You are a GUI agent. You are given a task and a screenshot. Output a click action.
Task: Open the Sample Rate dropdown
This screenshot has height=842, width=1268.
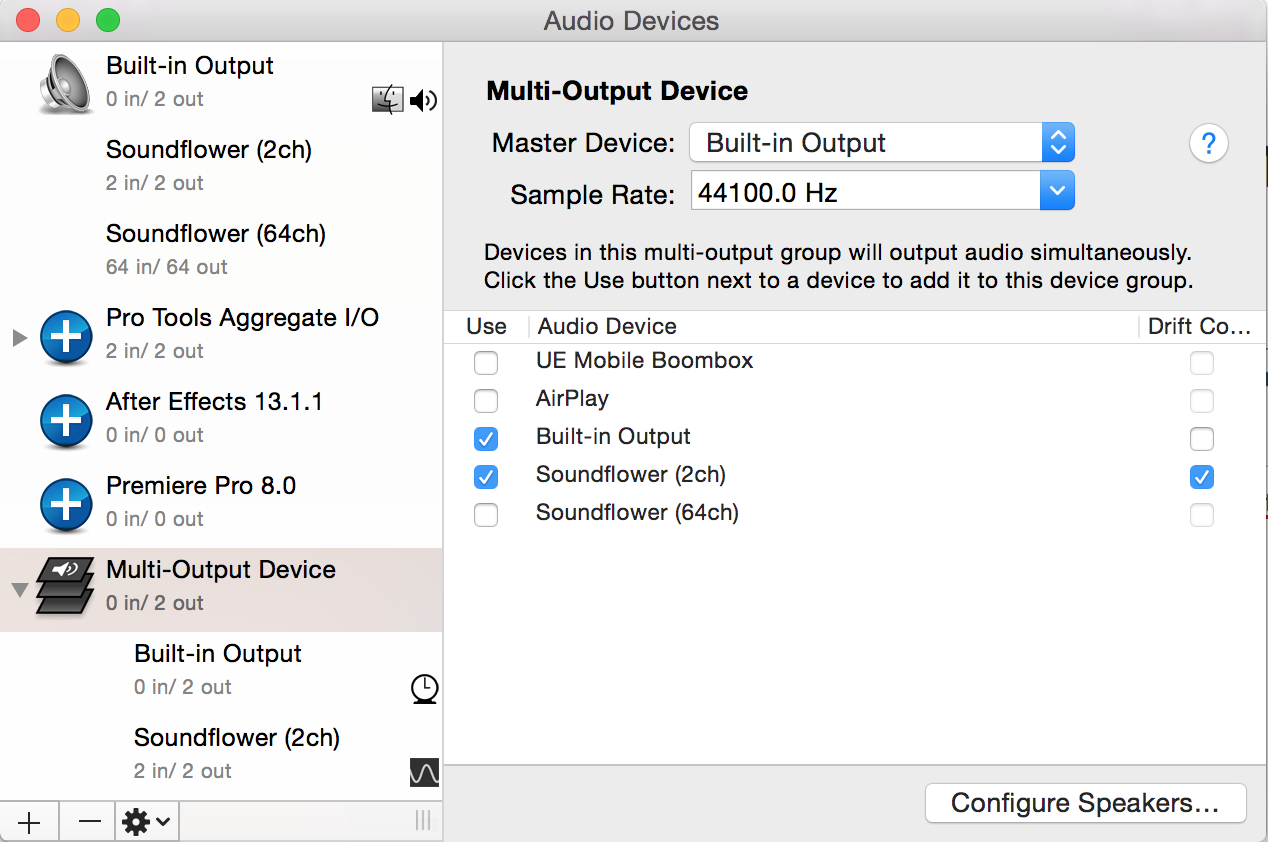pyautogui.click(x=1058, y=190)
